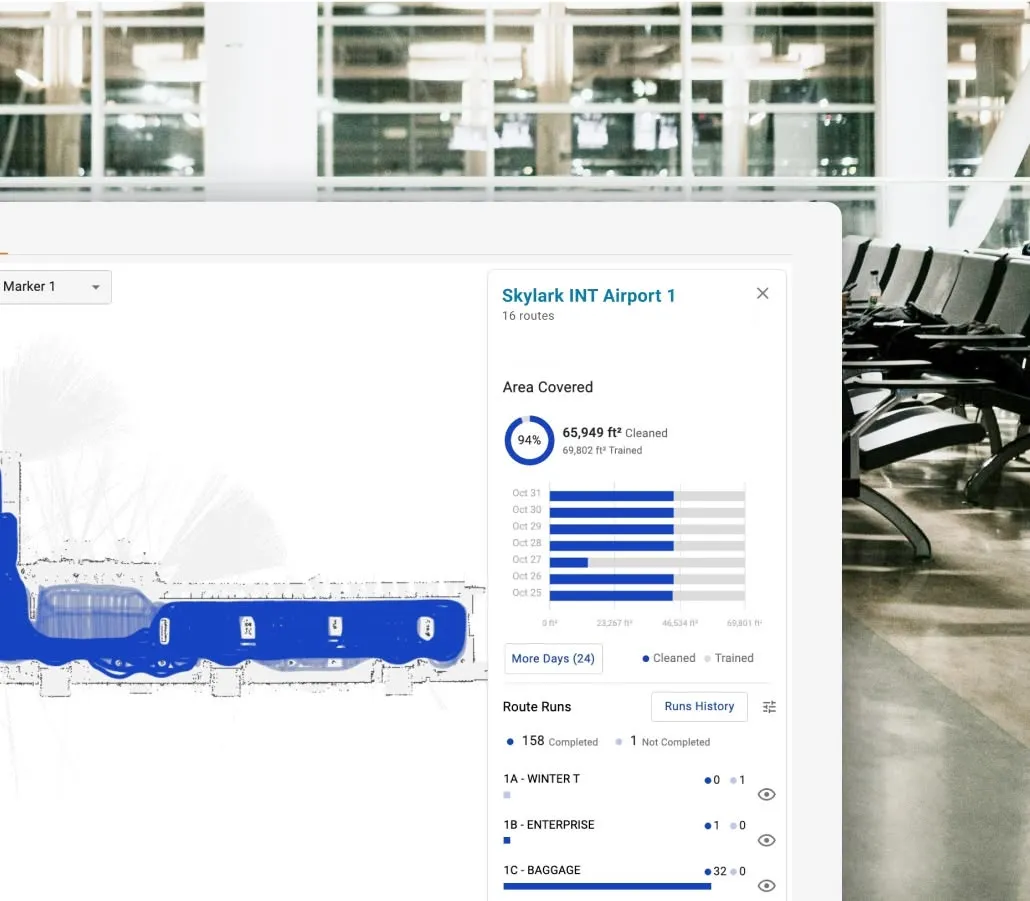
Task: Click the 158 Completed count
Action: click(552, 741)
